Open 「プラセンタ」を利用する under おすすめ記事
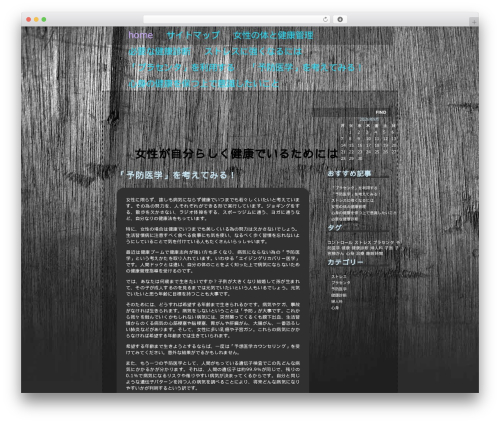500x423 pixels. pyautogui.click(x=355, y=188)
